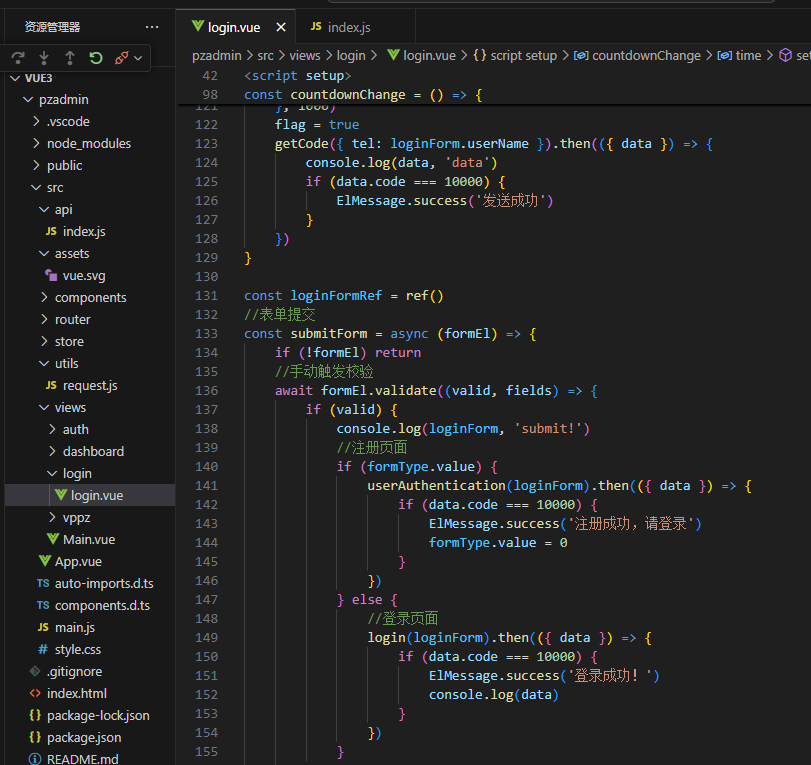The height and width of the screenshot is (765, 811).
Task: Click line number 133 in the gutter
Action: 206,334
